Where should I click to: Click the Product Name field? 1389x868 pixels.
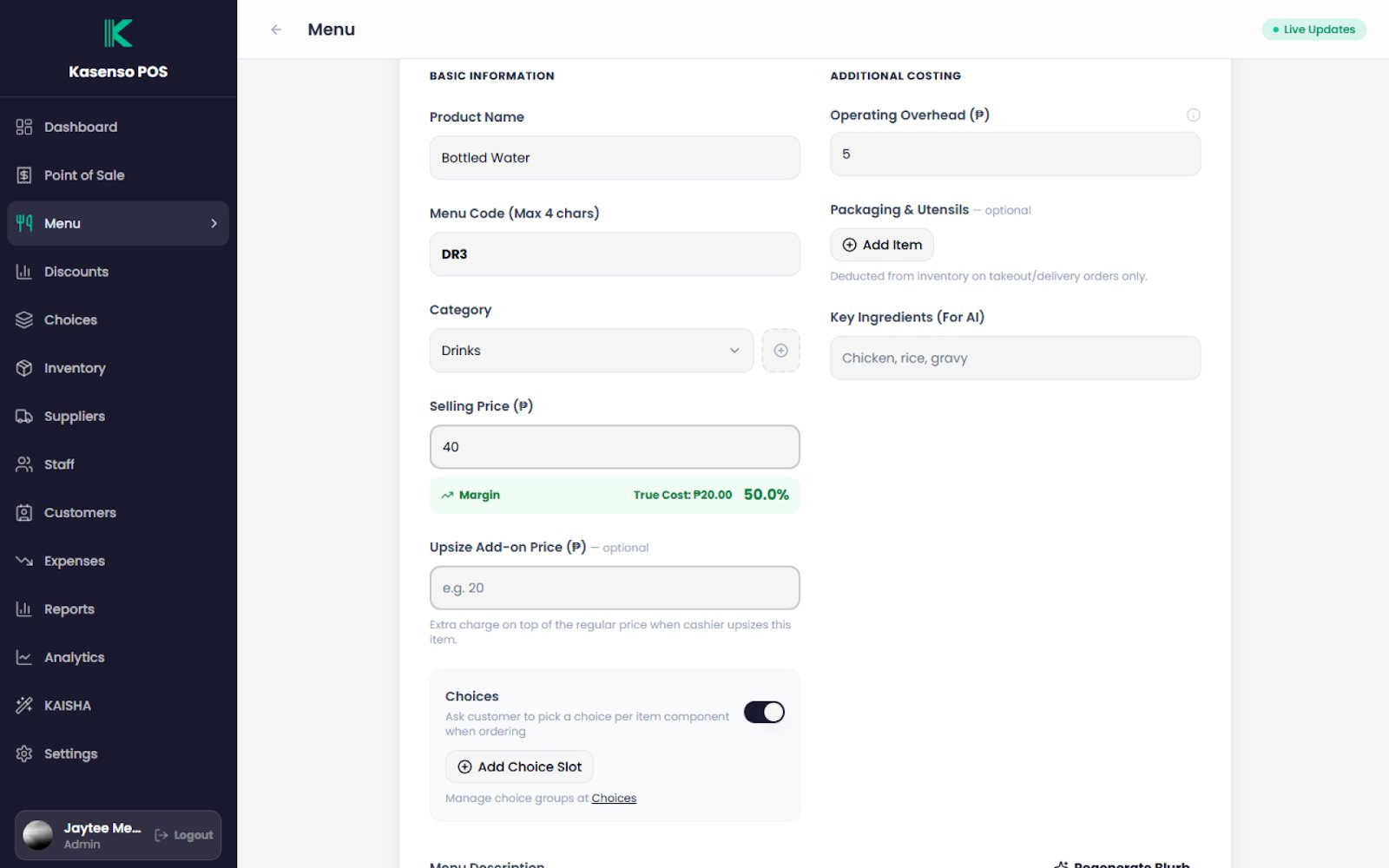click(x=615, y=158)
